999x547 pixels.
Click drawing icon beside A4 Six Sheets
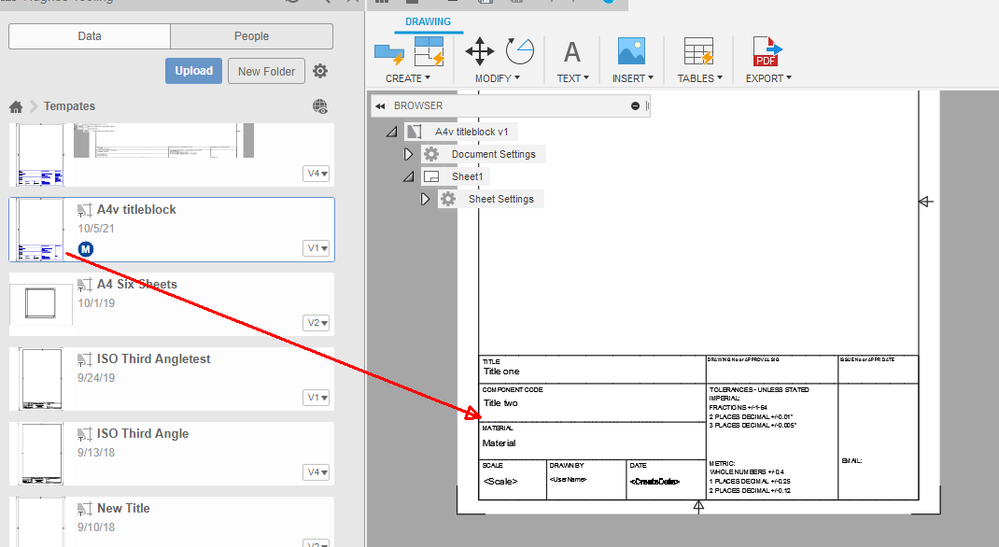point(85,285)
